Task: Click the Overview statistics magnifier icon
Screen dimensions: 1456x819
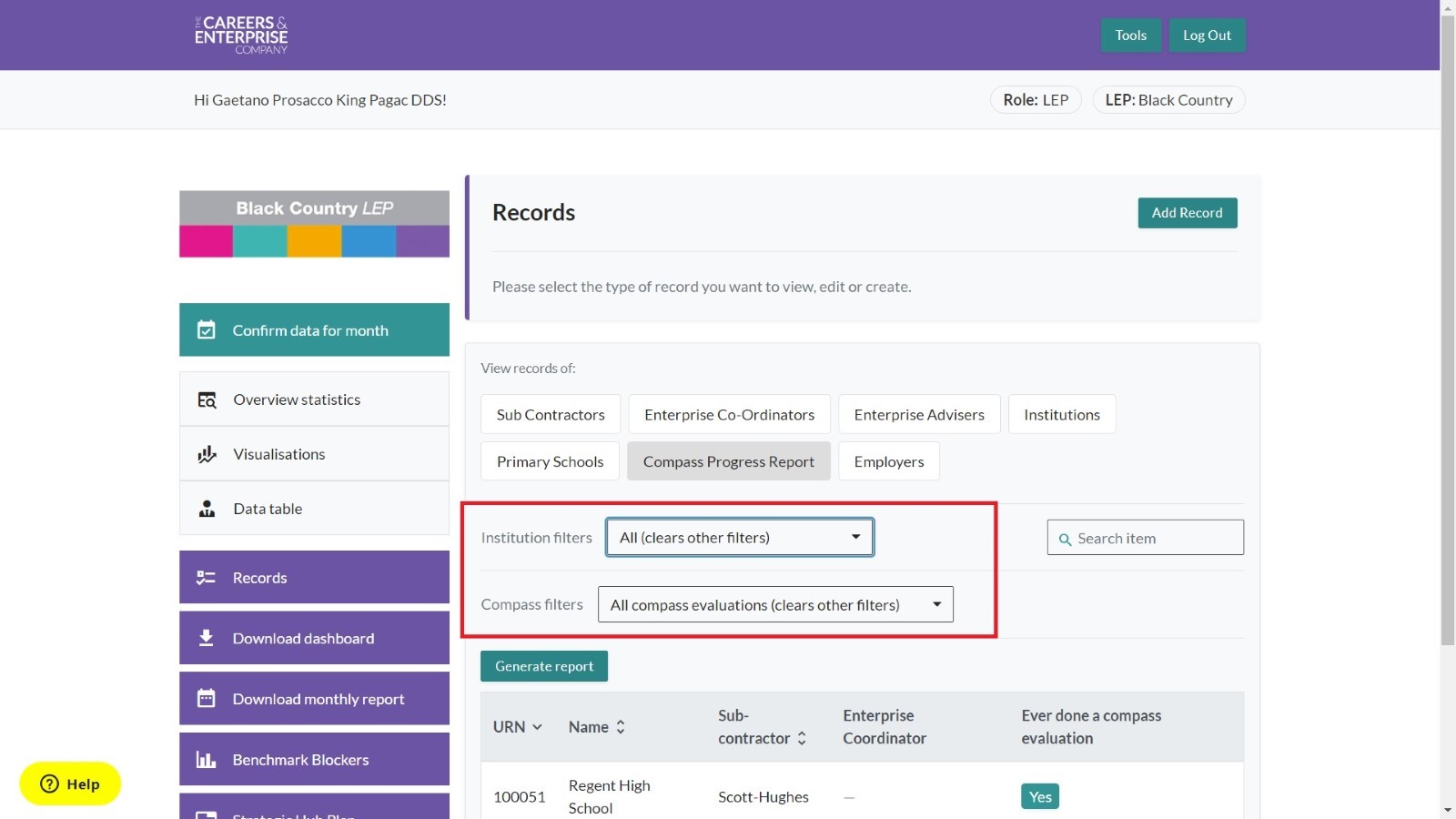Action: [x=207, y=400]
